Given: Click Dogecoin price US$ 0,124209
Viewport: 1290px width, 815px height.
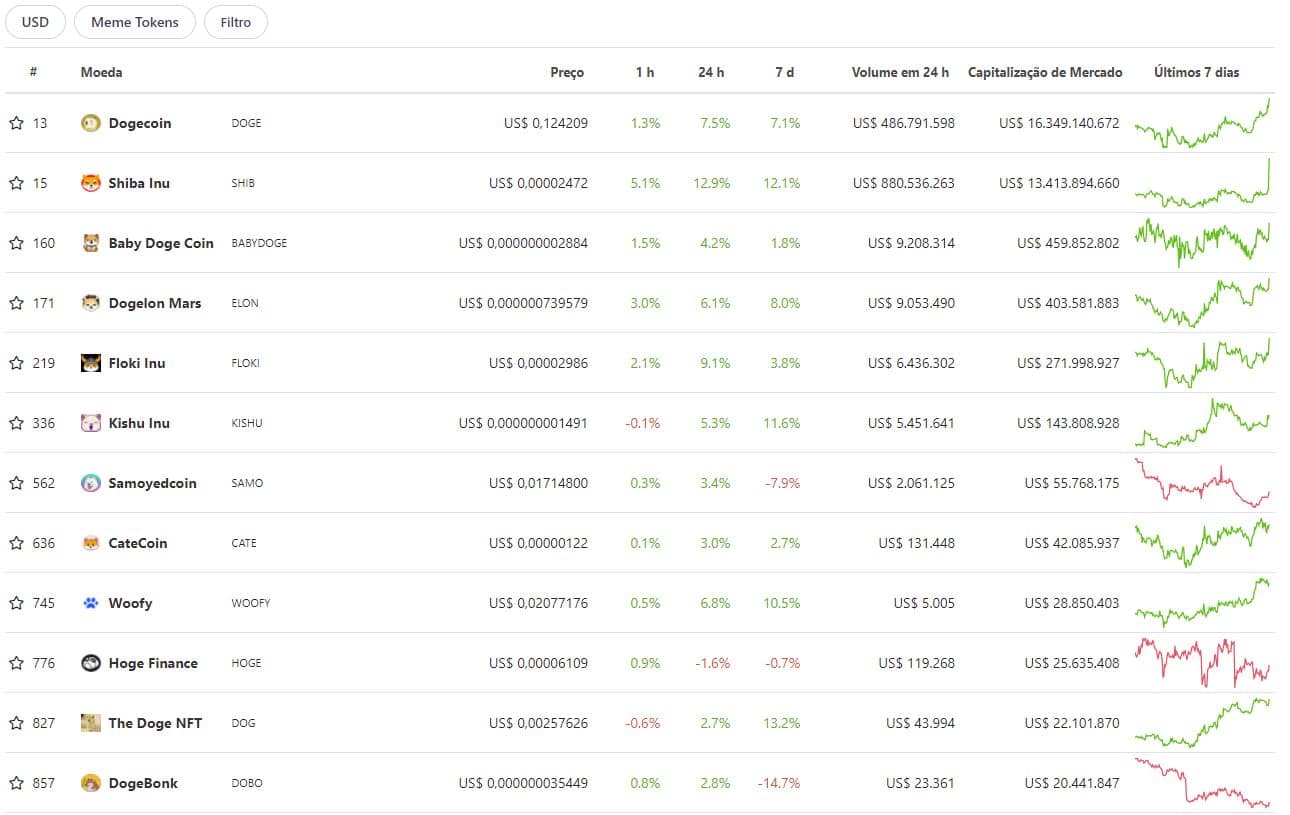Looking at the screenshot, I should [546, 123].
